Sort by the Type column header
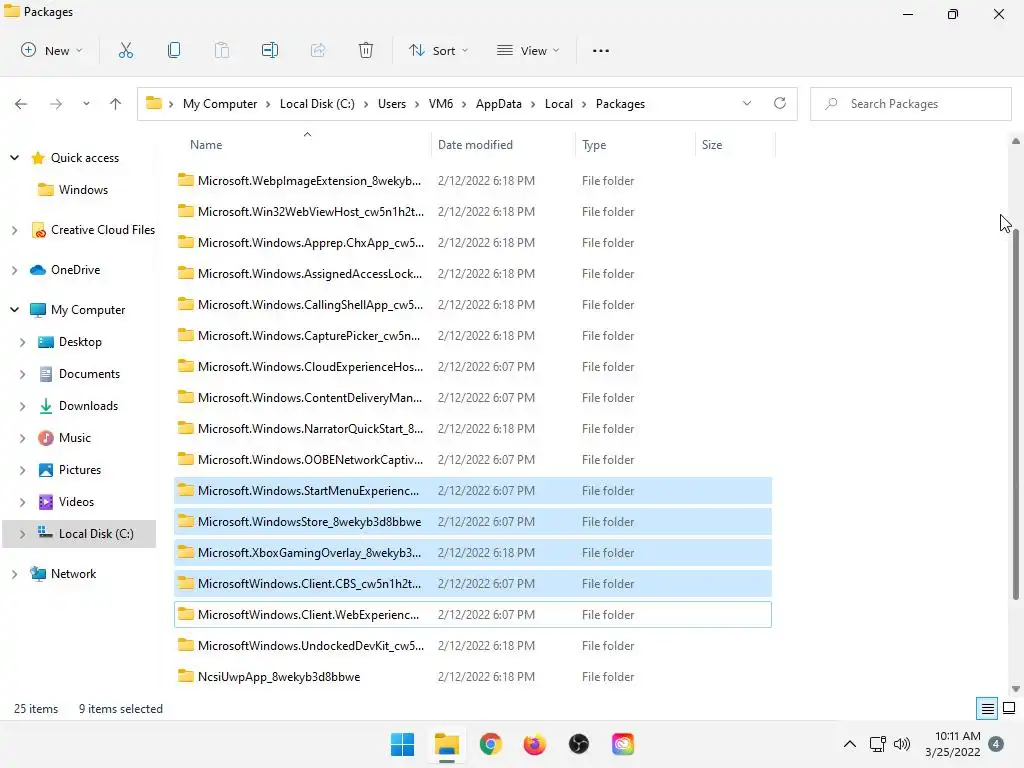This screenshot has height=768, width=1024. tap(635, 144)
